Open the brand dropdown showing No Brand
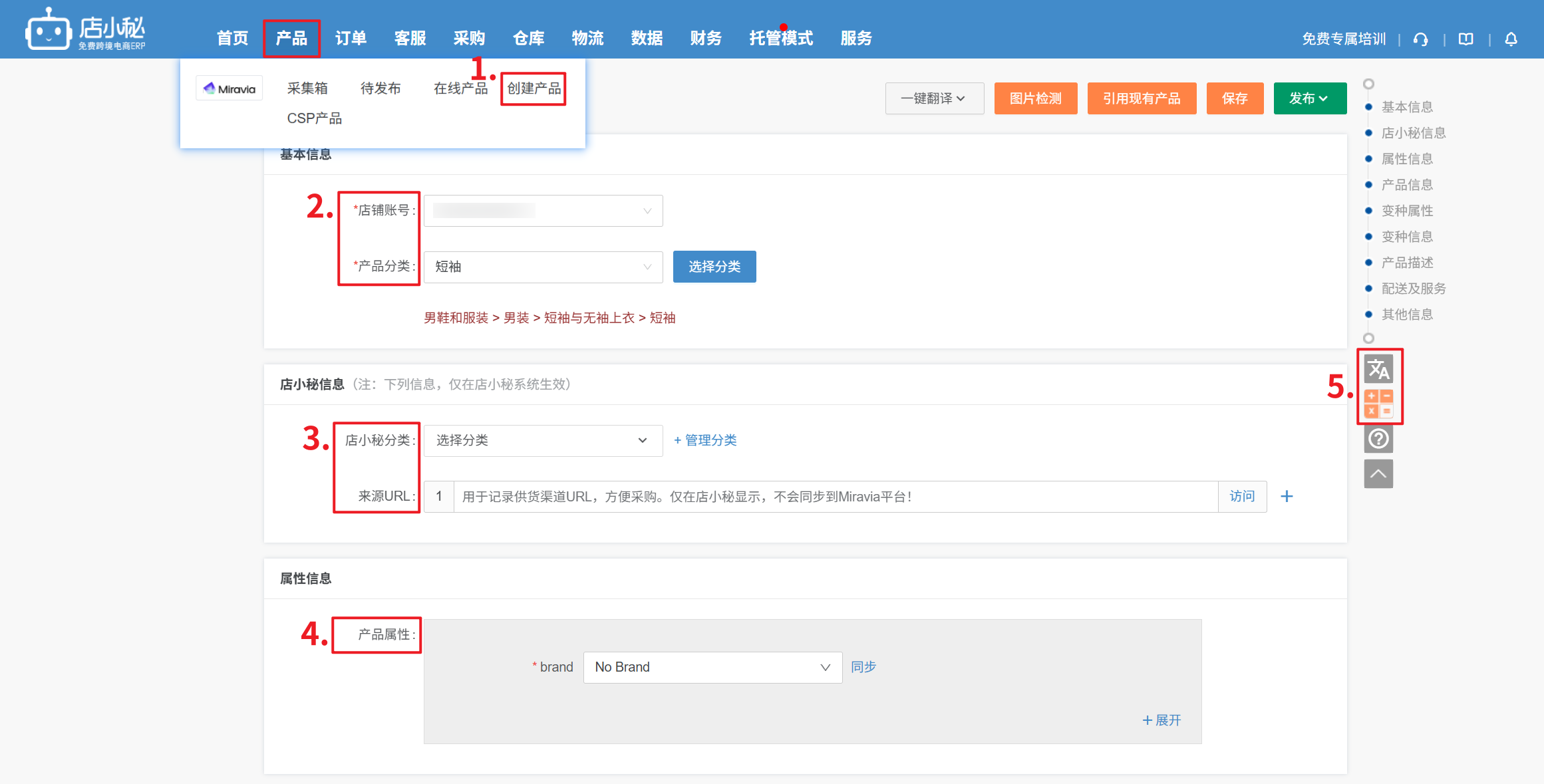Image resolution: width=1544 pixels, height=784 pixels. pyautogui.click(x=712, y=667)
